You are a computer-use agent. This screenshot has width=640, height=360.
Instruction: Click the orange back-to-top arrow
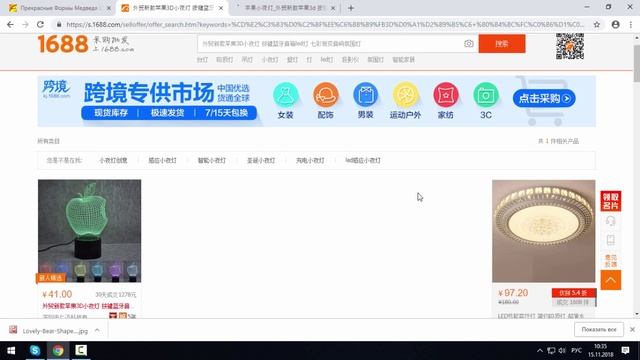(611, 280)
